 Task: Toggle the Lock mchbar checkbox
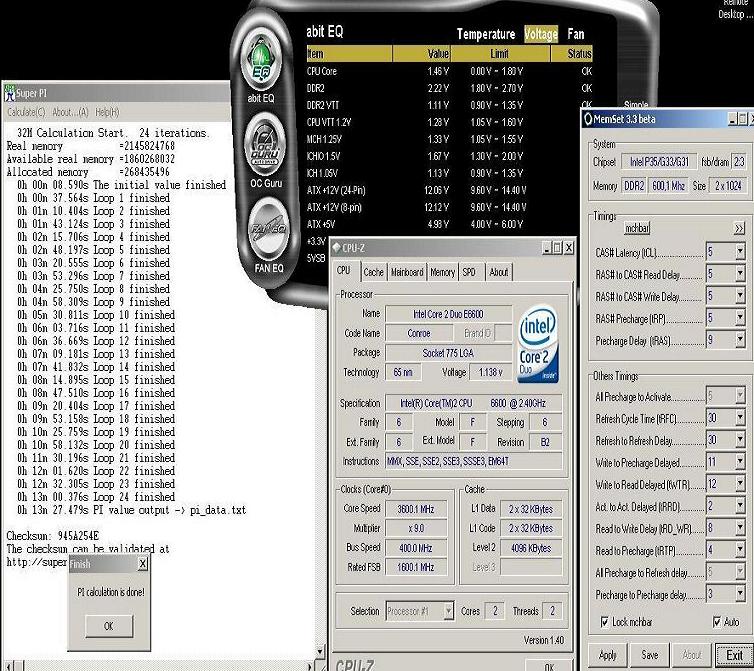[x=604, y=622]
